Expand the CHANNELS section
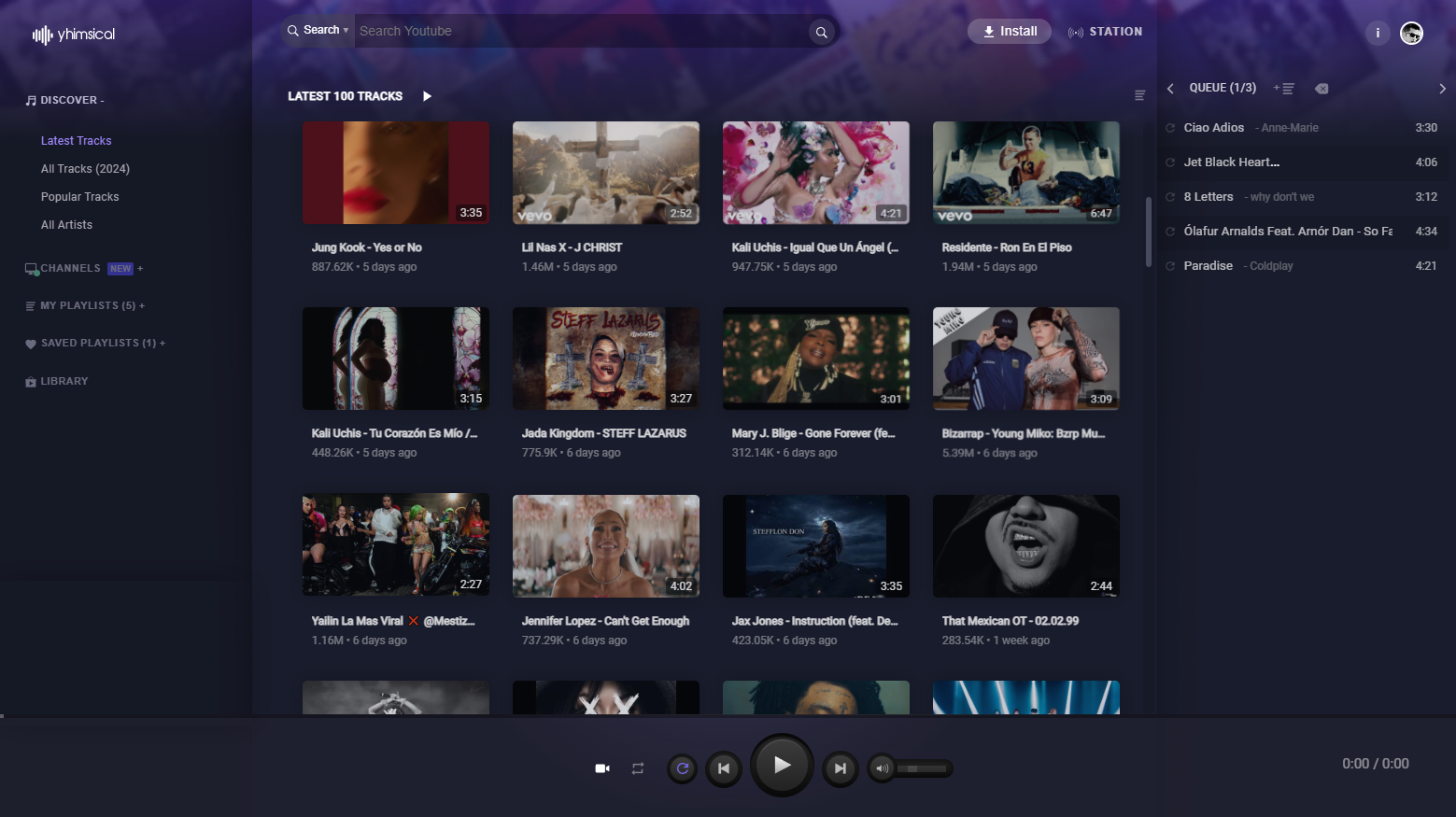Image resolution: width=1456 pixels, height=817 pixels. click(92, 269)
